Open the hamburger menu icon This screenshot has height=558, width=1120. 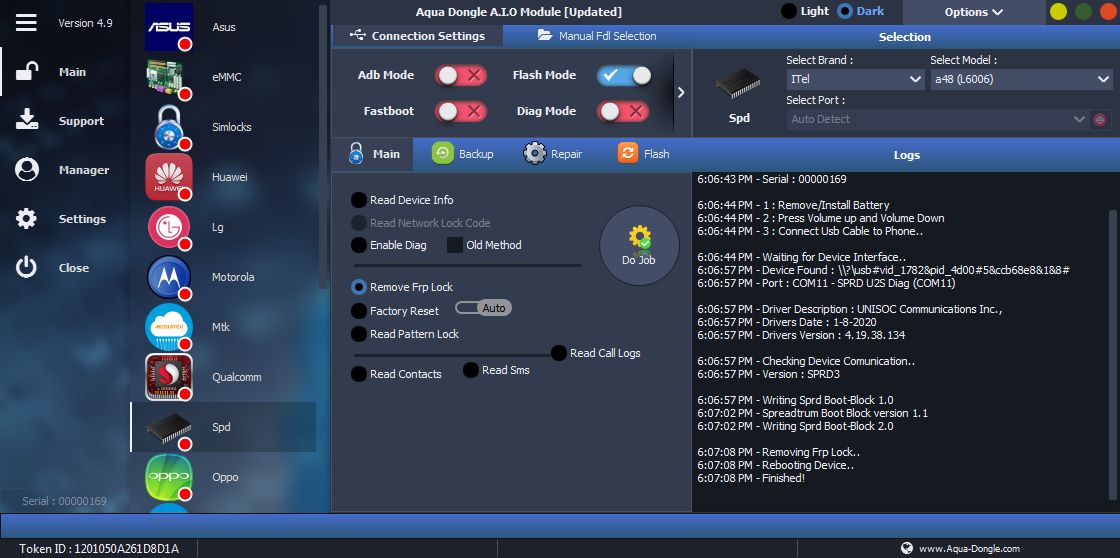click(26, 22)
